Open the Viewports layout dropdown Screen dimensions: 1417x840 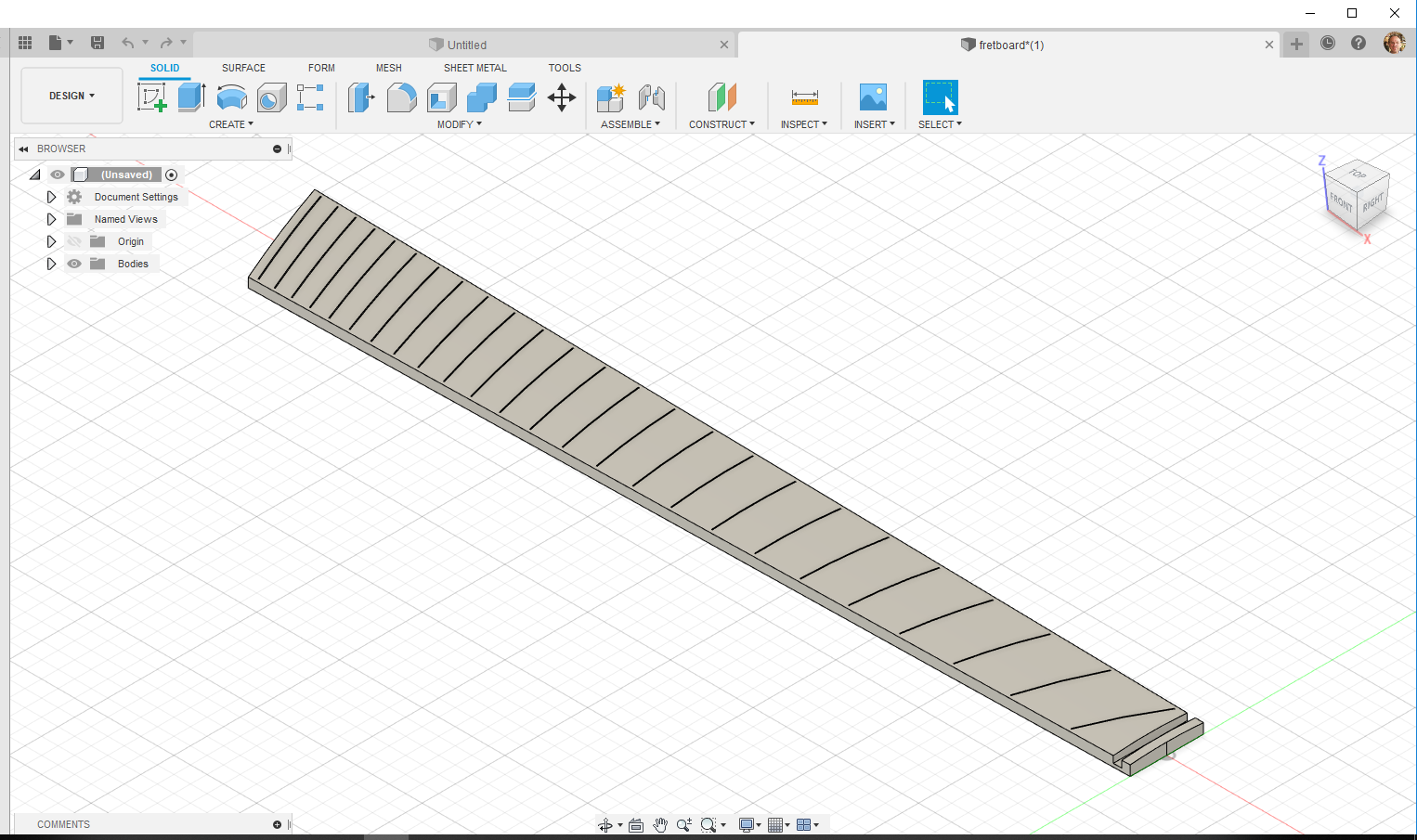pos(807,824)
